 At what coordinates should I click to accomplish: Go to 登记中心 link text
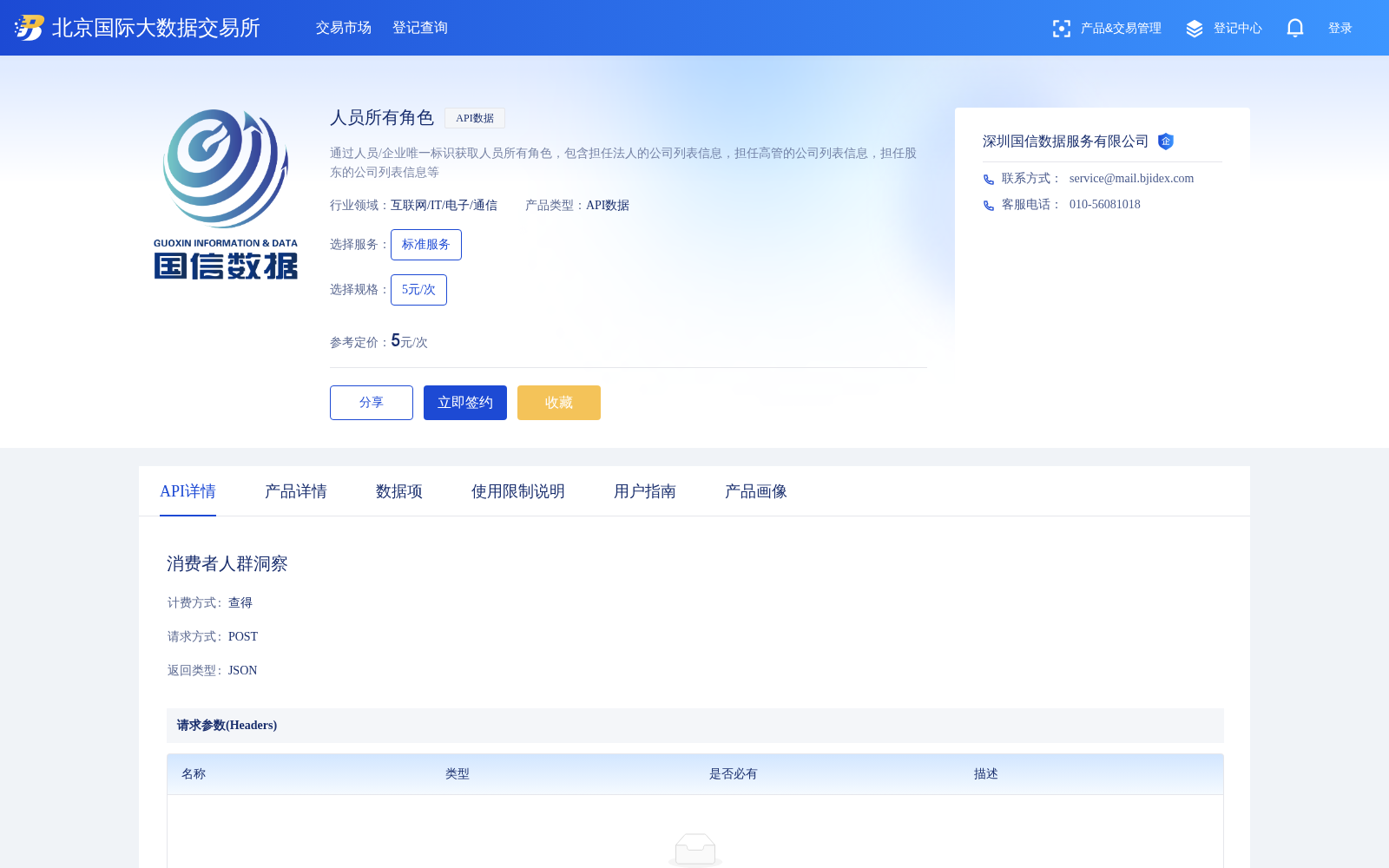(1237, 29)
